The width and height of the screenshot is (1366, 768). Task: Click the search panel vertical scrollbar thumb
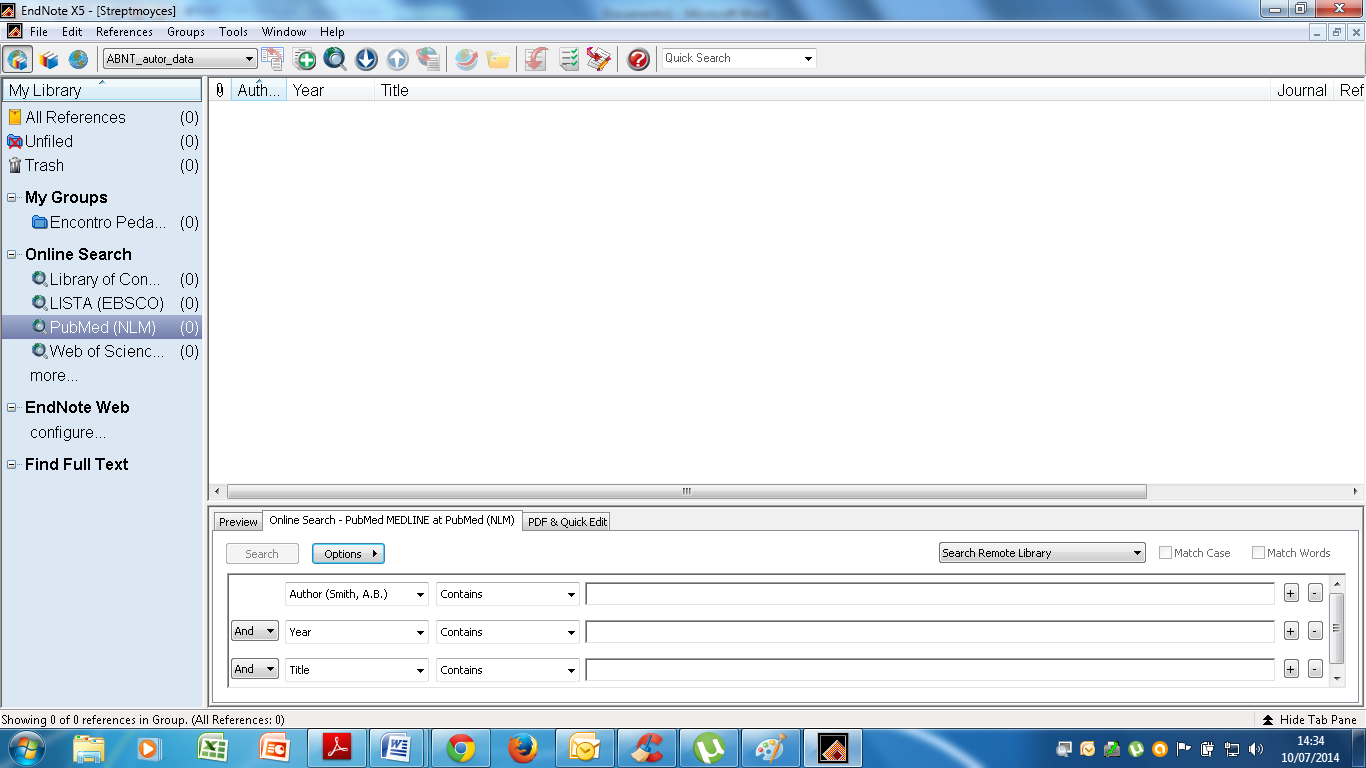coord(1337,628)
